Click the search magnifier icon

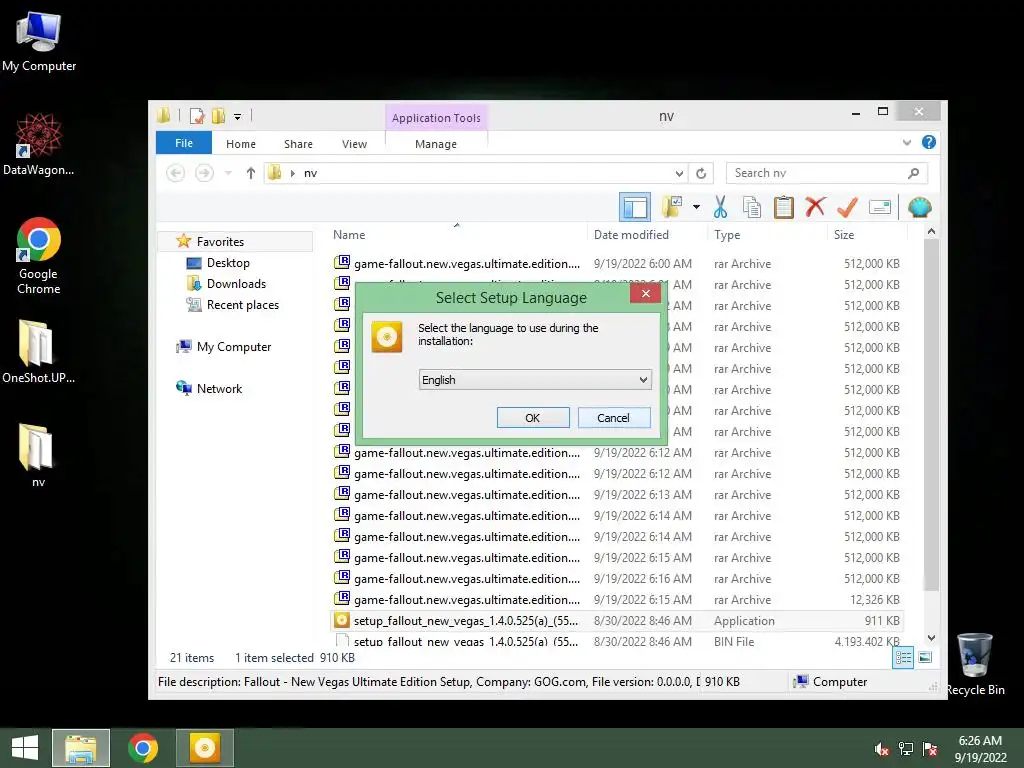(x=914, y=173)
